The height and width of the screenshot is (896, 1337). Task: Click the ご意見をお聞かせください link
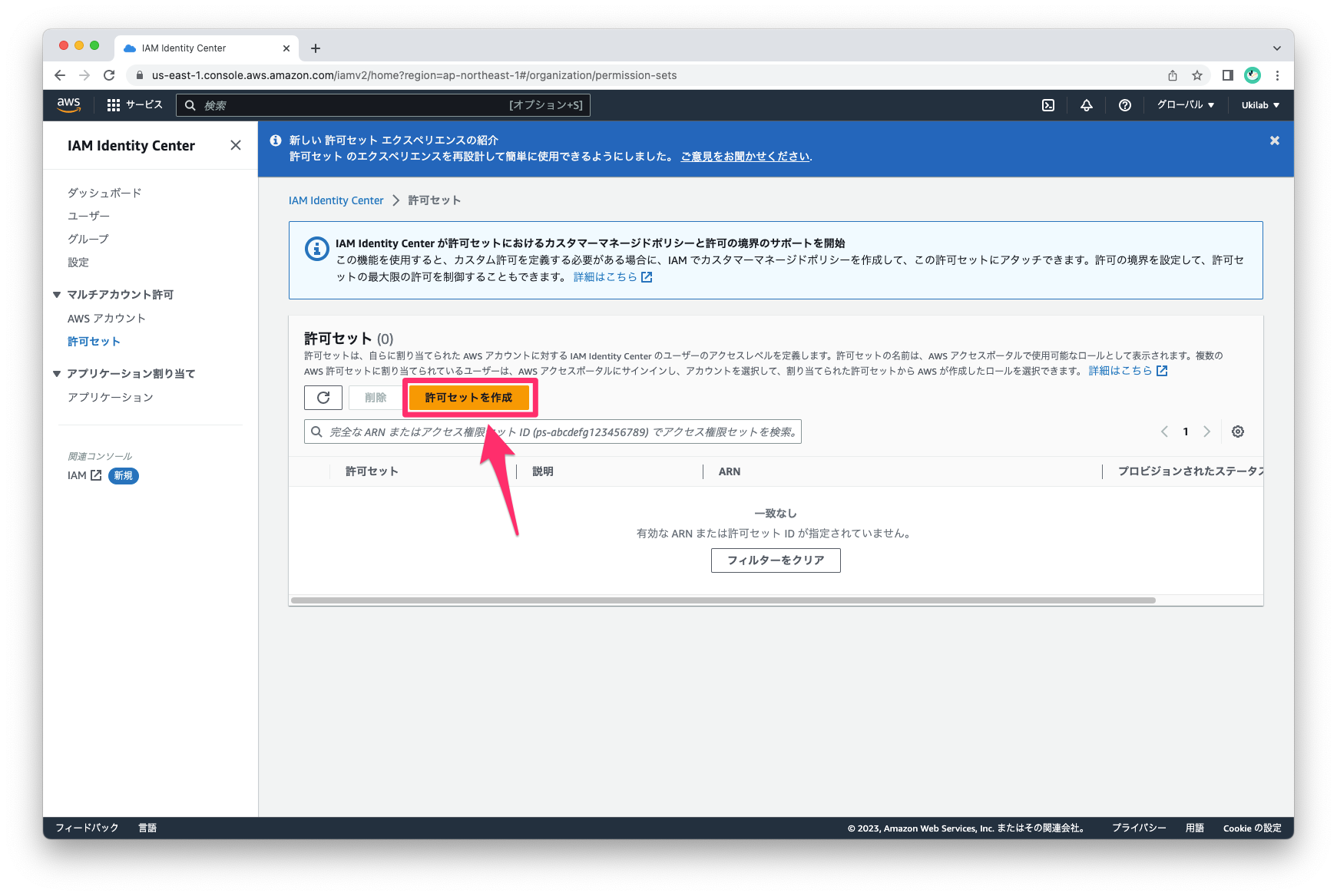tap(745, 157)
